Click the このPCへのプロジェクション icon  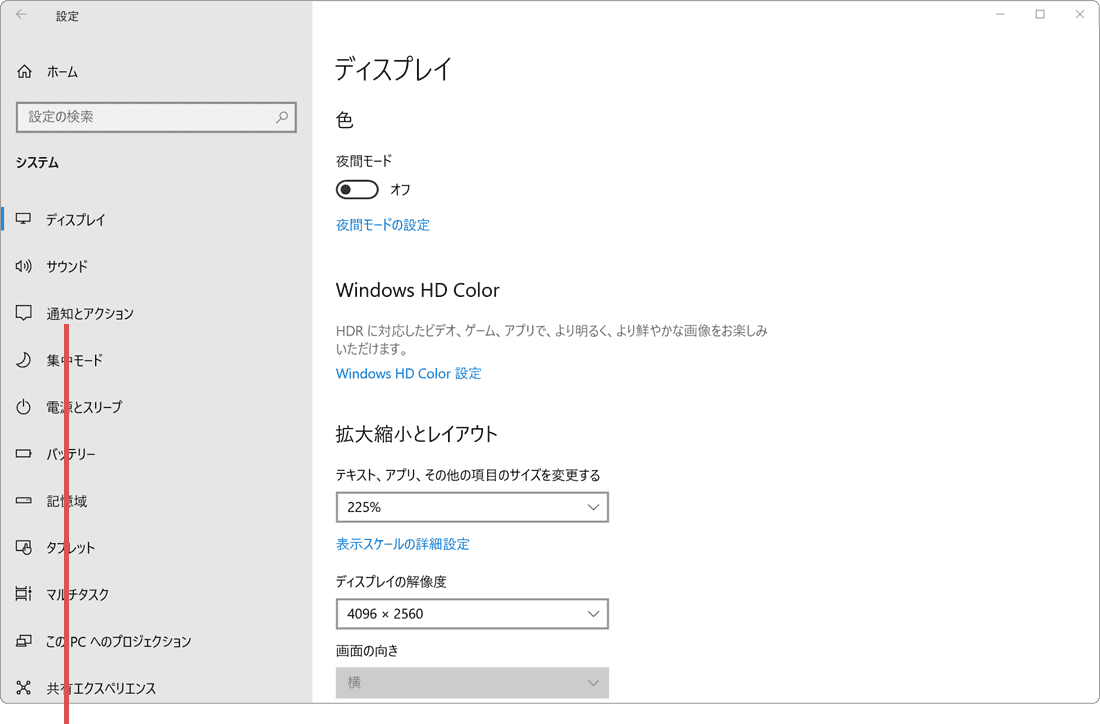tap(24, 640)
